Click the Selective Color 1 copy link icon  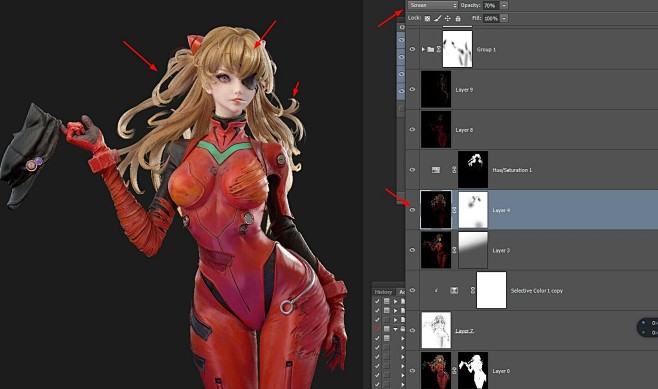473,290
